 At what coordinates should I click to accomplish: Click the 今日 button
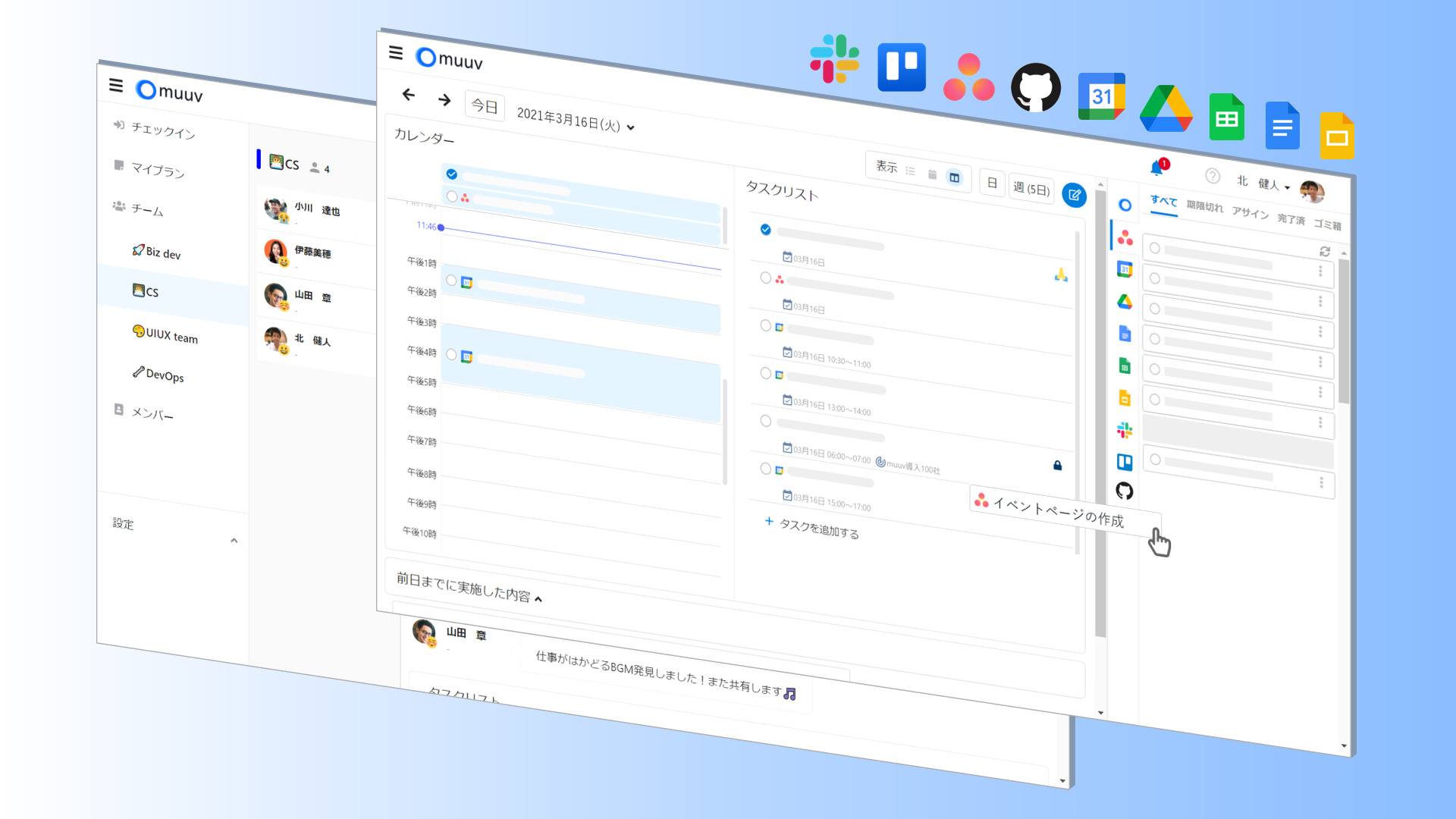[485, 107]
